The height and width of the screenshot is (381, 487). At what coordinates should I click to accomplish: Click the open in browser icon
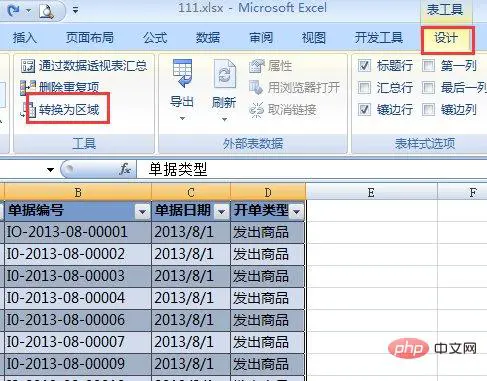[256, 87]
